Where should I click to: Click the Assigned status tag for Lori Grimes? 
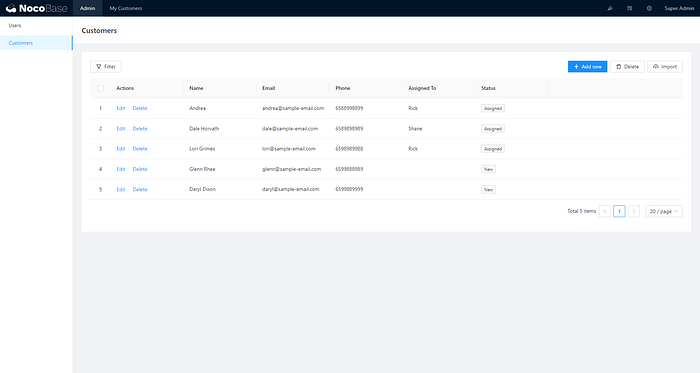493,149
